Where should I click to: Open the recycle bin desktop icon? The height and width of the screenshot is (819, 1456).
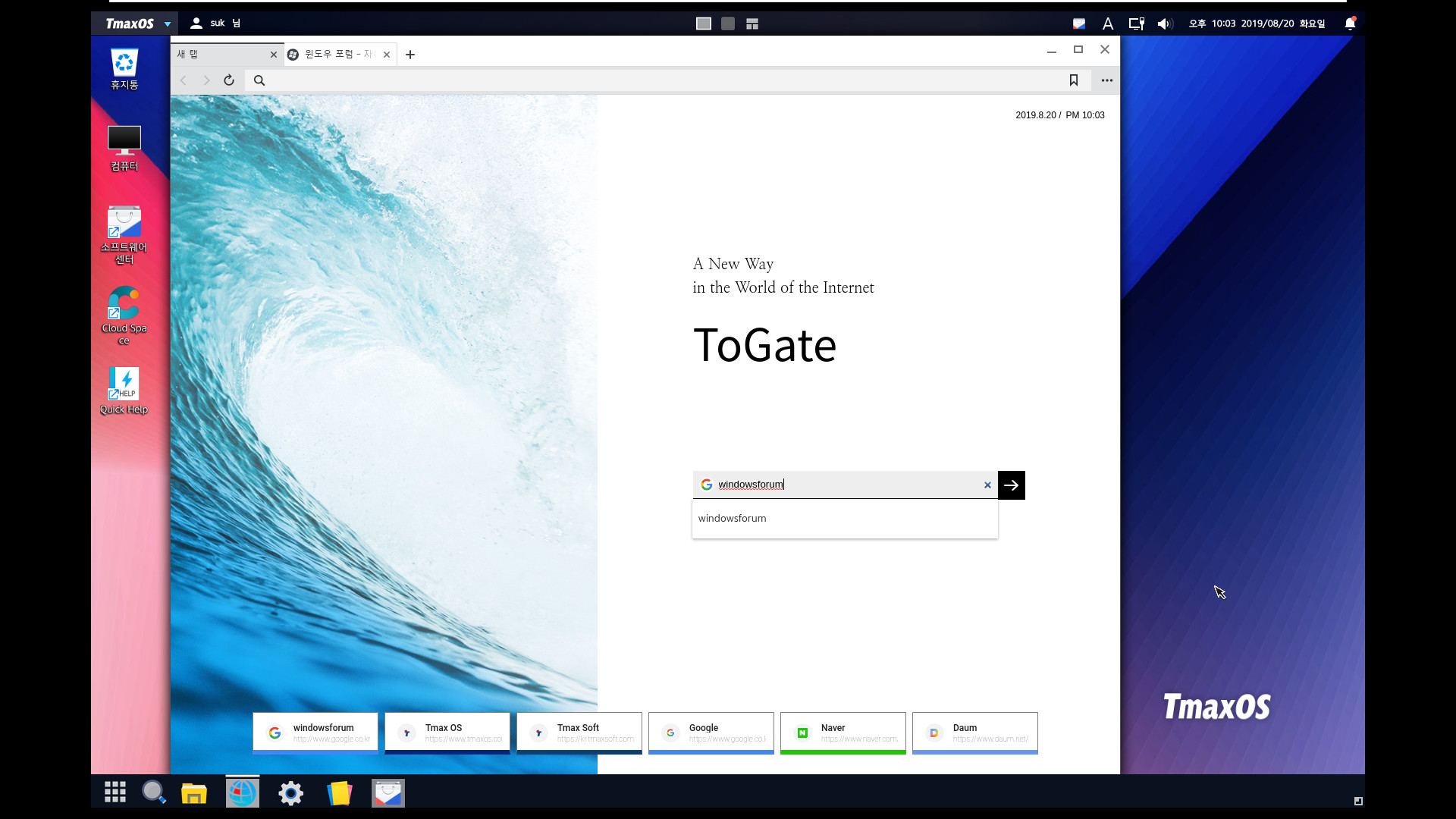coord(124,69)
